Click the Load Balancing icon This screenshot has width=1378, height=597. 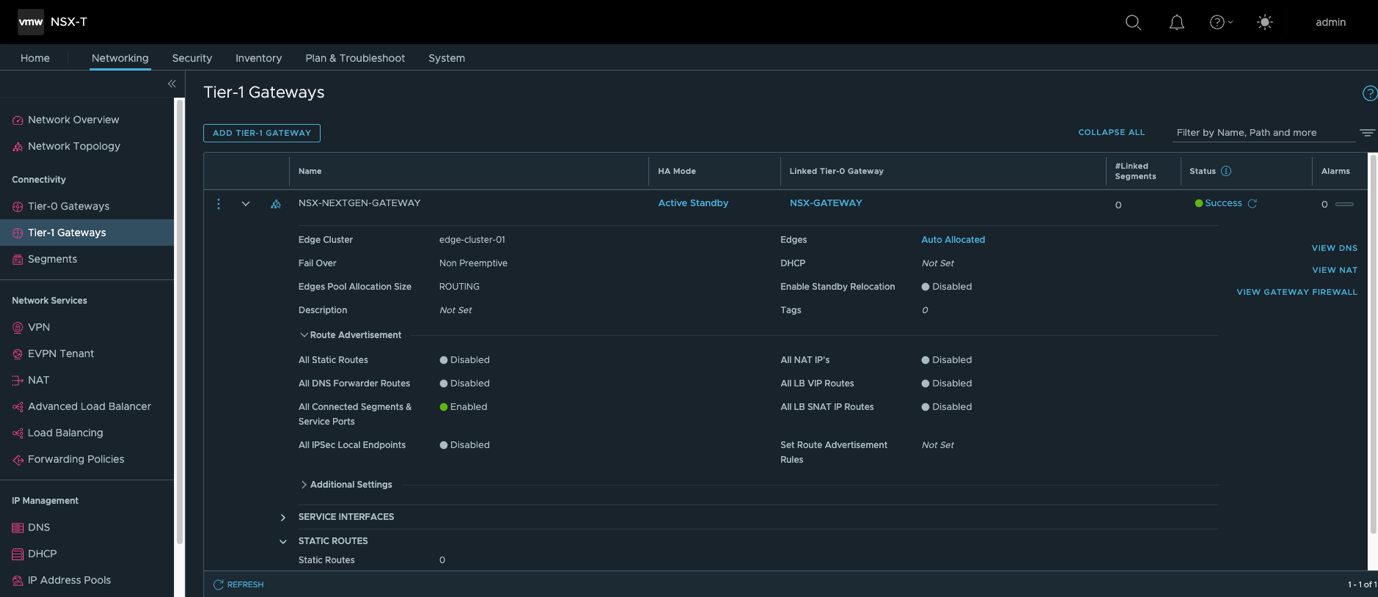(x=17, y=433)
